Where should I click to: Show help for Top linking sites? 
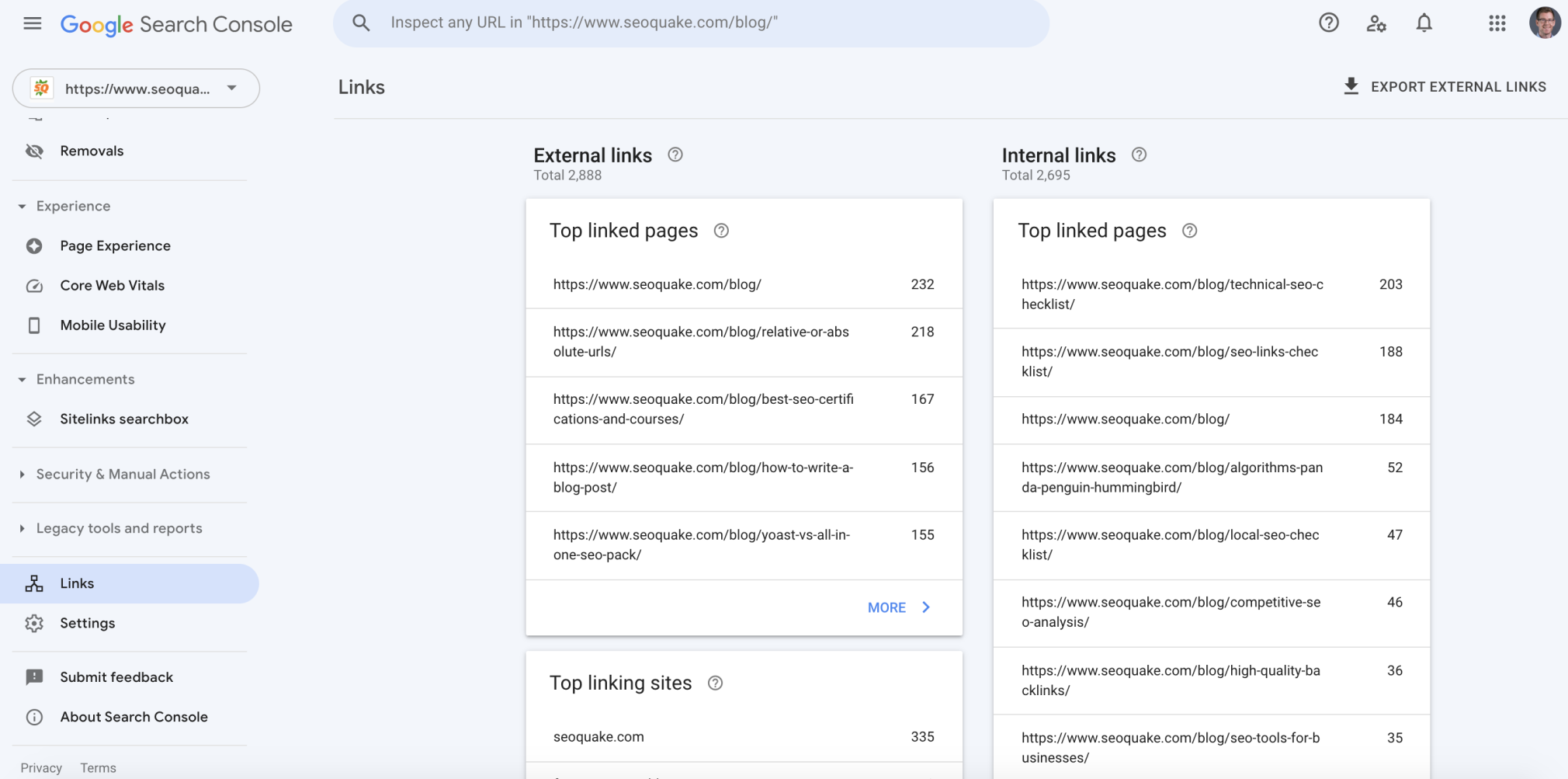[x=715, y=683]
